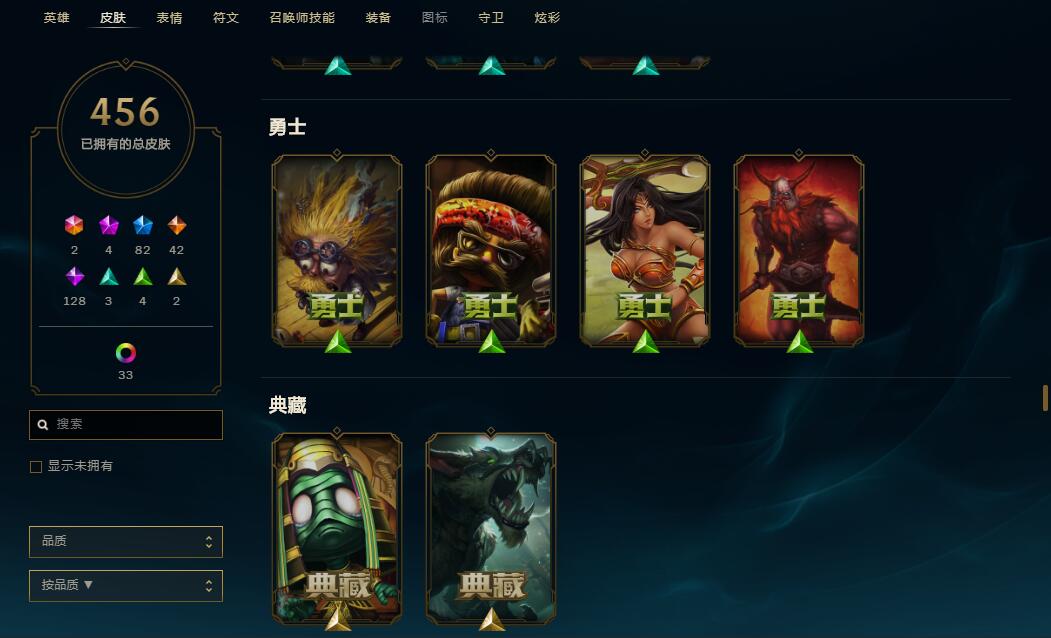Open the rainbow chroma ring icon showing 33
The height and width of the screenshot is (638, 1051).
pyautogui.click(x=125, y=353)
